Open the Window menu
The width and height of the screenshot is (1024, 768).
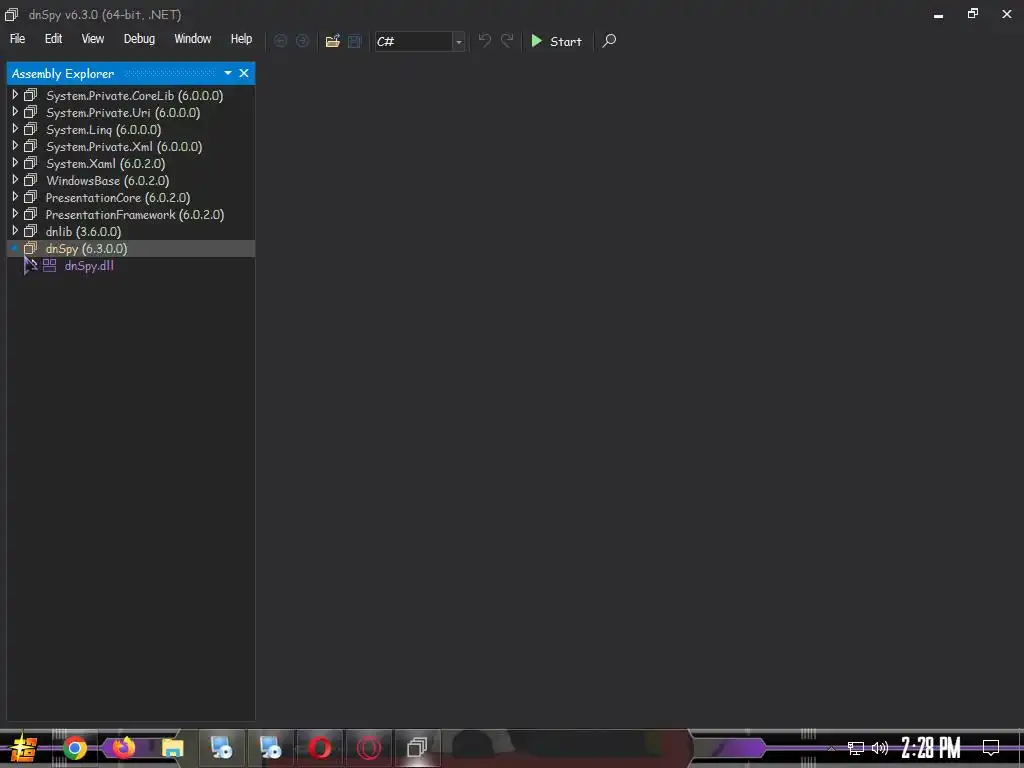click(193, 39)
